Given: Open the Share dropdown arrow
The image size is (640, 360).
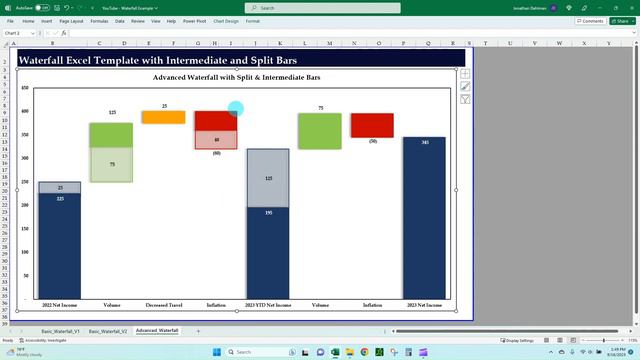Looking at the screenshot, I should pos(633,21).
